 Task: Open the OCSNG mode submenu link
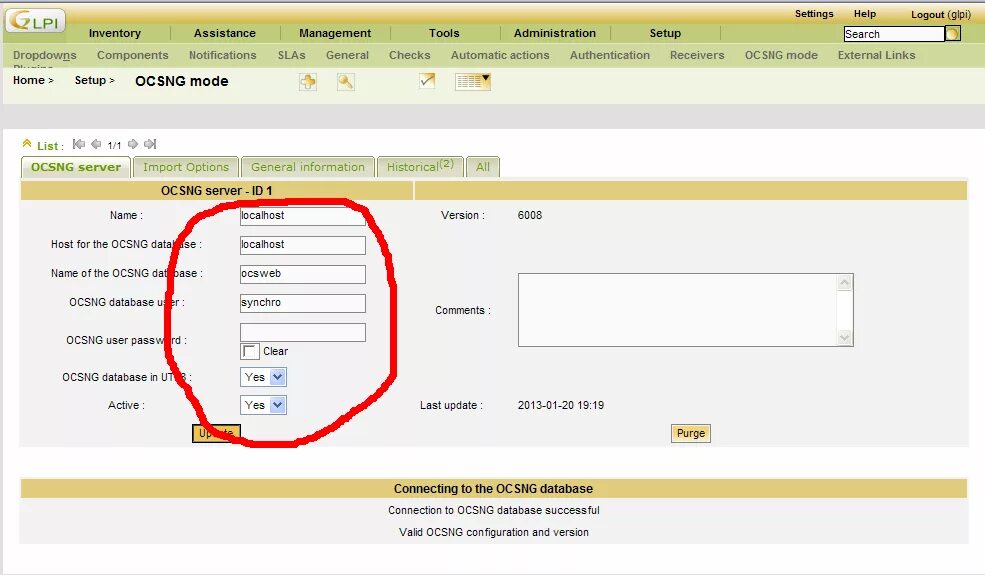(781, 55)
